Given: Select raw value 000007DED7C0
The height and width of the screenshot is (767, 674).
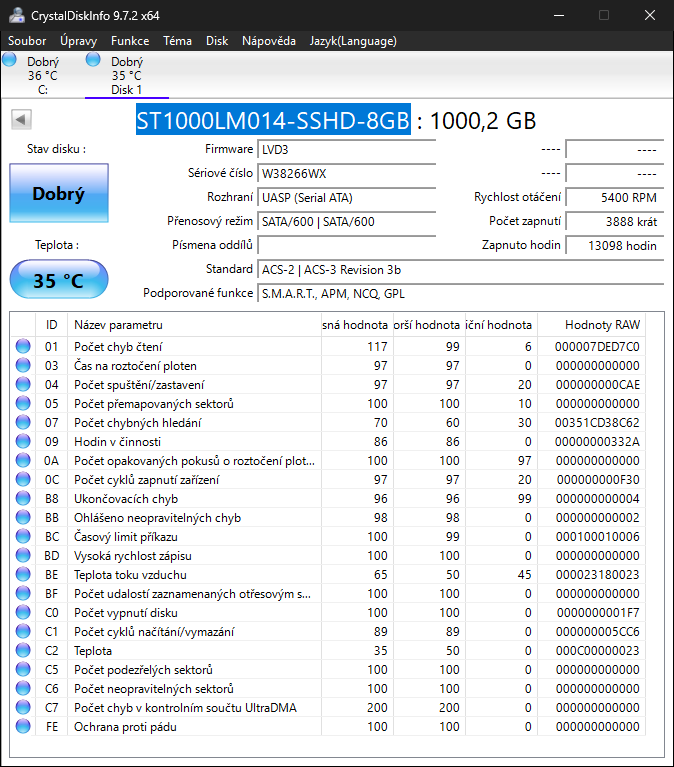Looking at the screenshot, I should [597, 347].
